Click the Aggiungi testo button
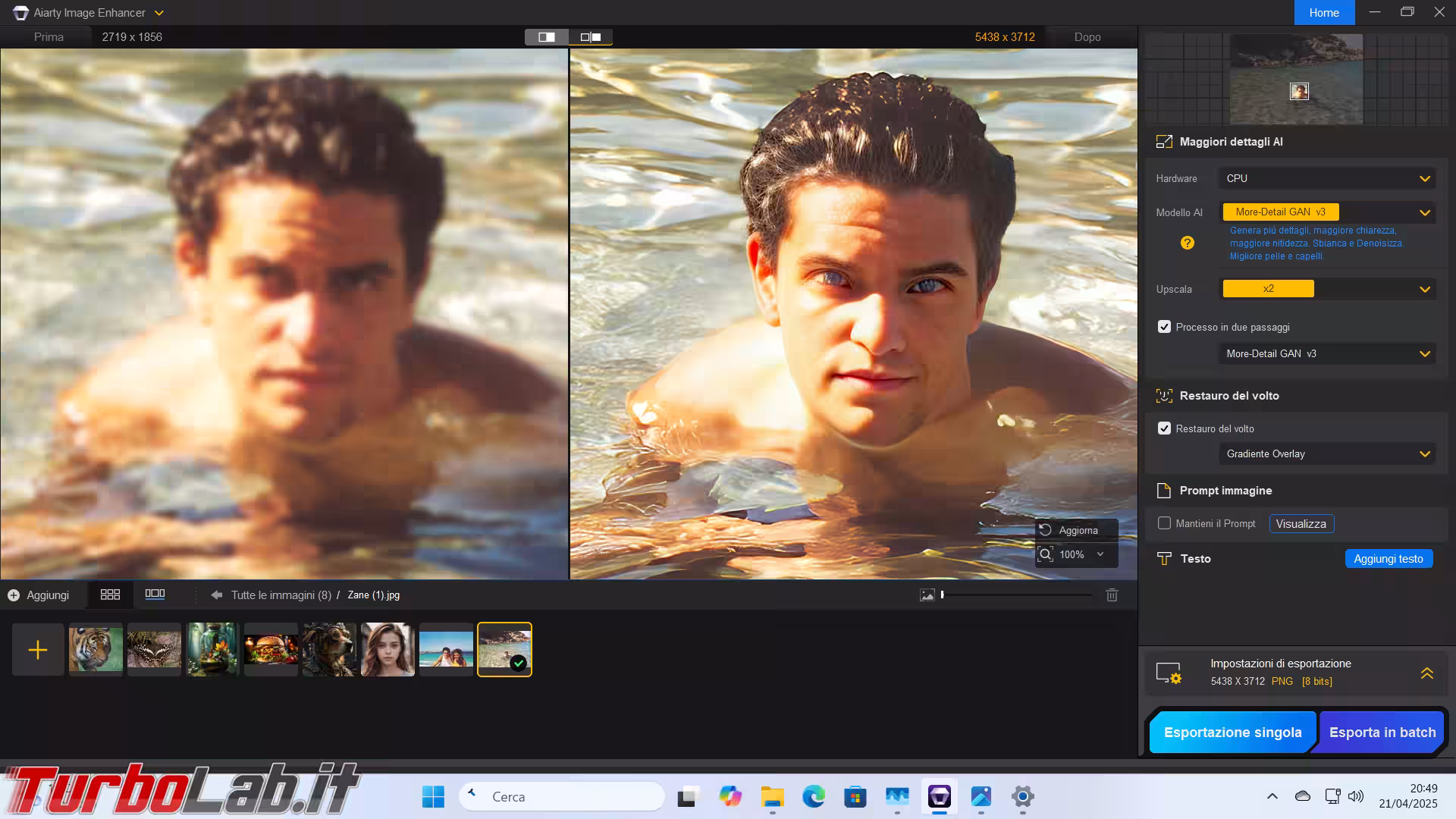This screenshot has height=819, width=1456. pos(1388,559)
